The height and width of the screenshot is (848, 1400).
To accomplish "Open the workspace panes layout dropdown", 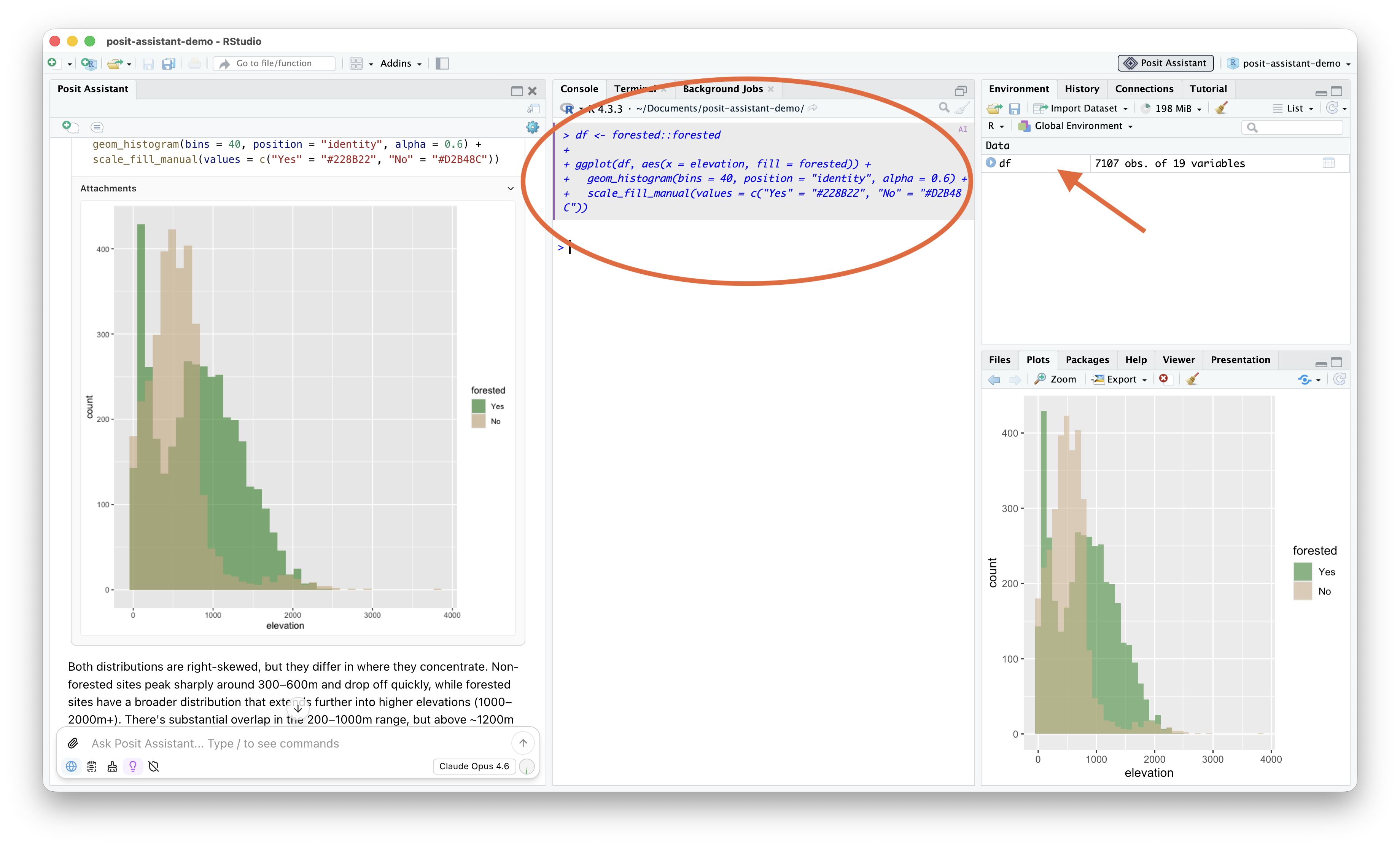I will coord(361,64).
